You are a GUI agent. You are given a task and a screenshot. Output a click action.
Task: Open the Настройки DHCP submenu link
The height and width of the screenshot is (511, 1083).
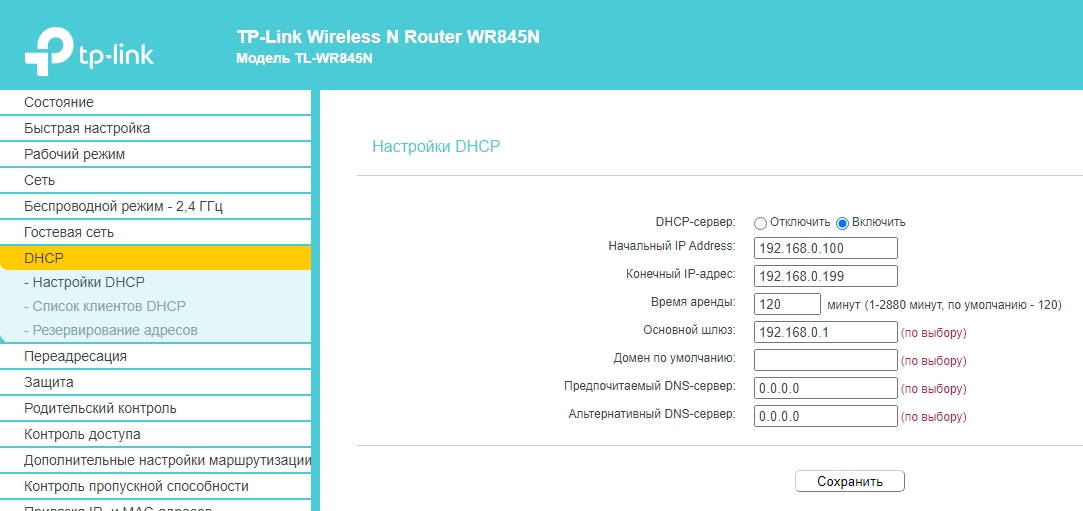(84, 282)
